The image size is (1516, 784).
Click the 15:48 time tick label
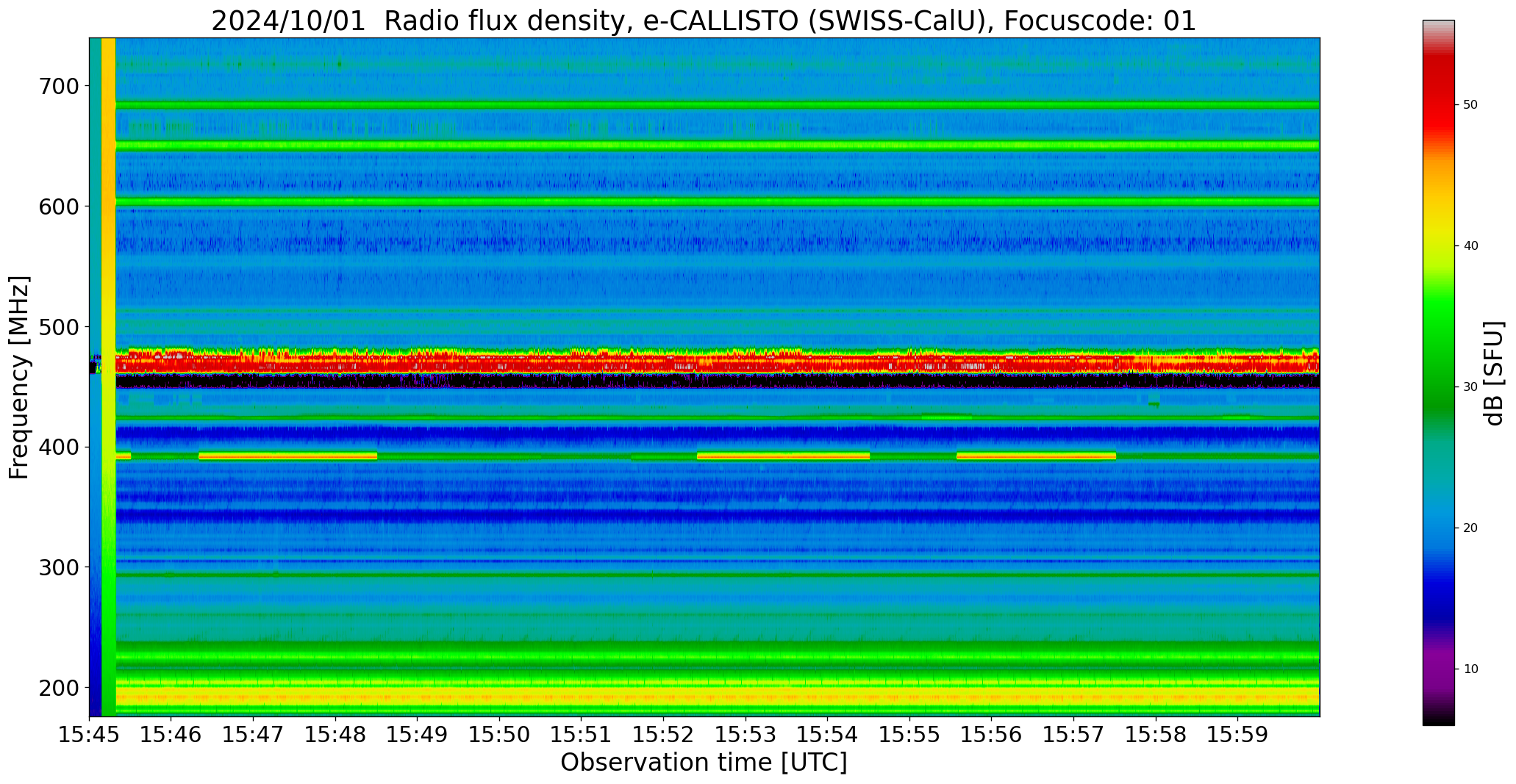point(336,735)
